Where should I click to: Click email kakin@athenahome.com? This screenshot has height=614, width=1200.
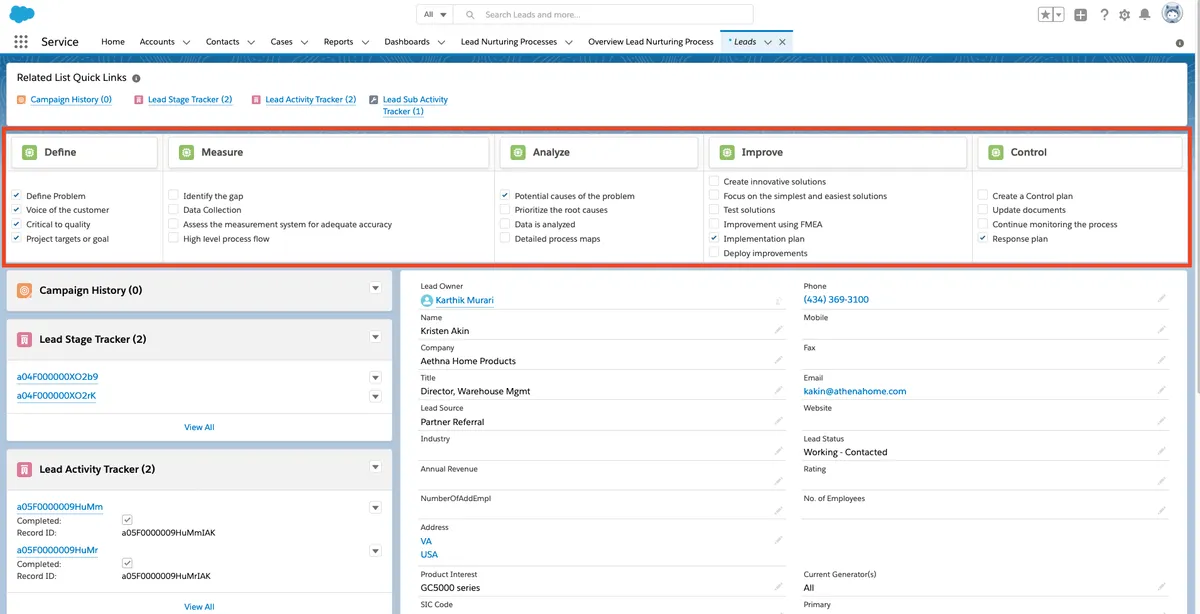855,391
